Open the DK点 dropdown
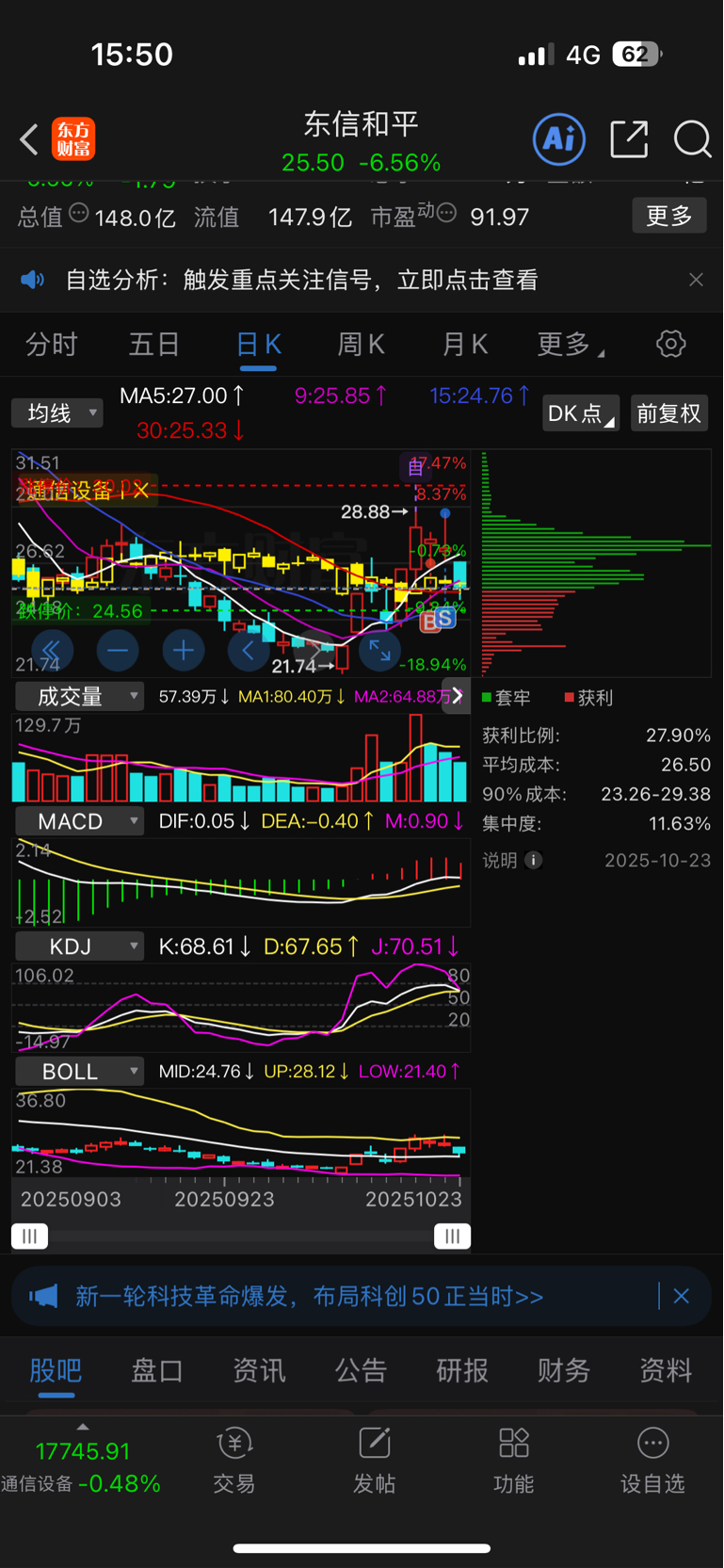The height and width of the screenshot is (1568, 724). [581, 413]
